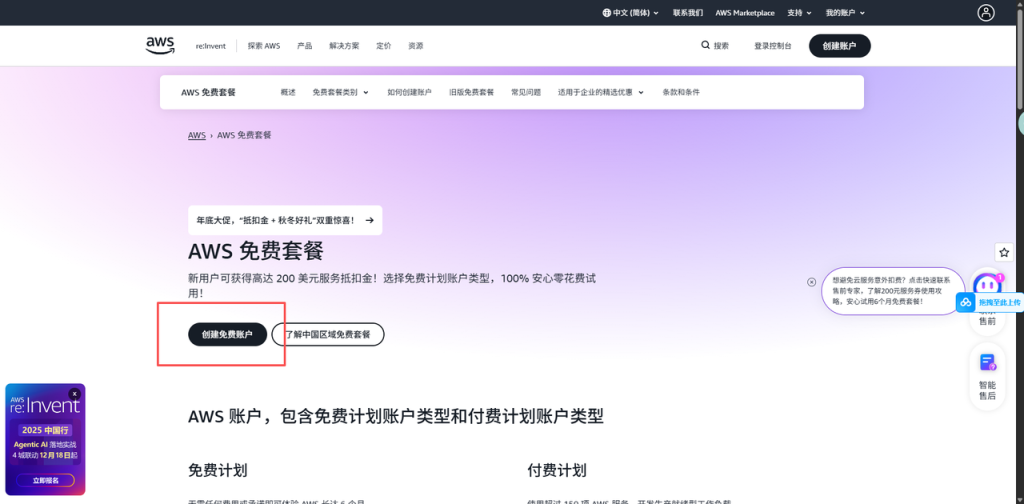Open 资源 menu

416,46
